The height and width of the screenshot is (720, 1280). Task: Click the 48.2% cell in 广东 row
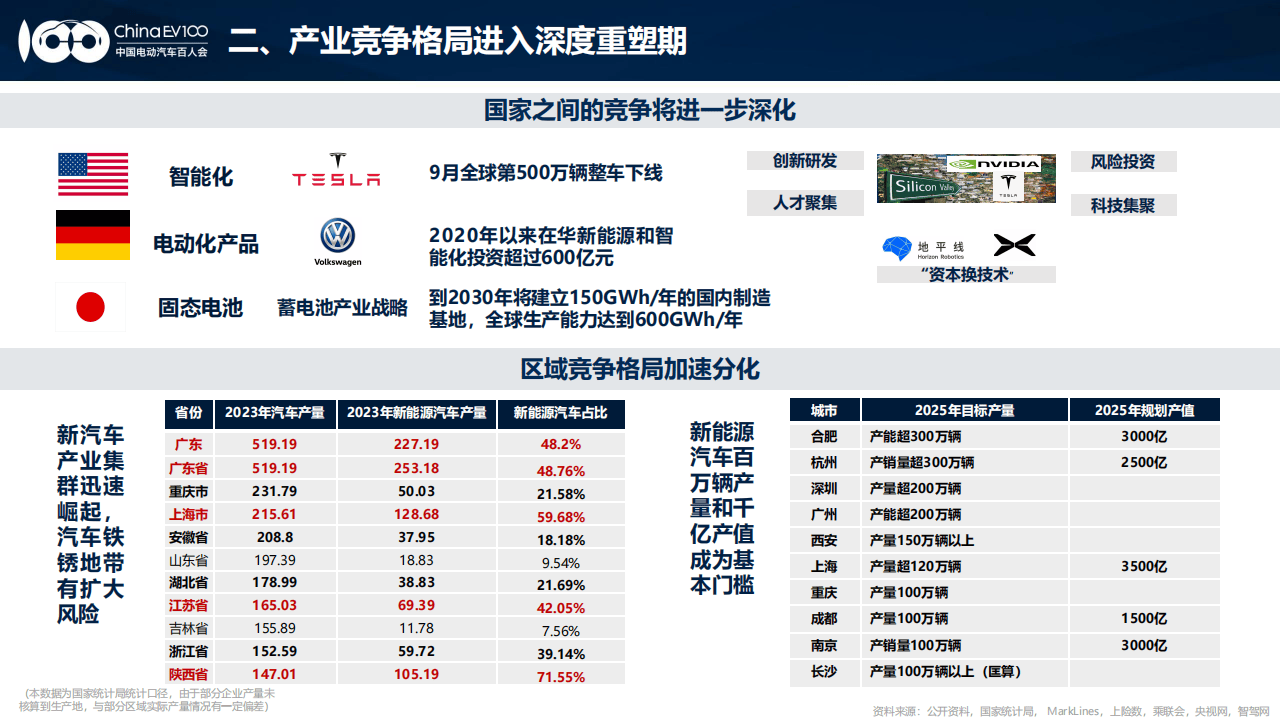(x=560, y=444)
